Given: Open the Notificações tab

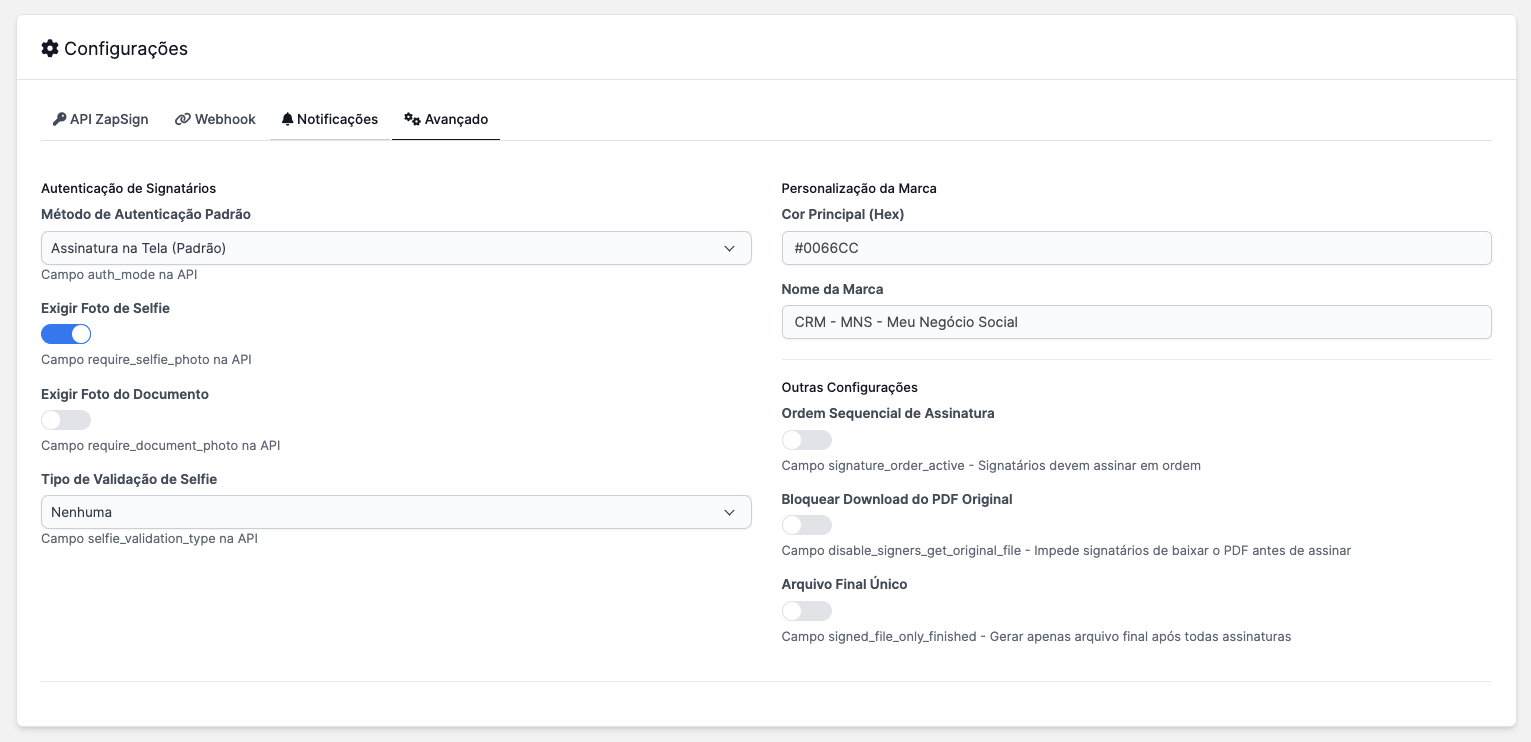Looking at the screenshot, I should click(329, 119).
